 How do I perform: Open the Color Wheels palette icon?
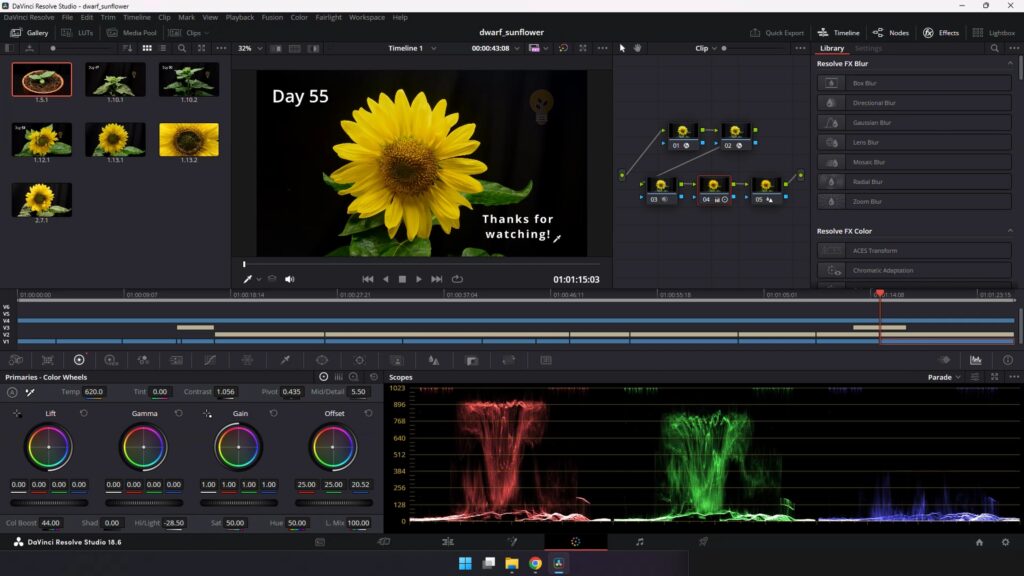(x=79, y=360)
